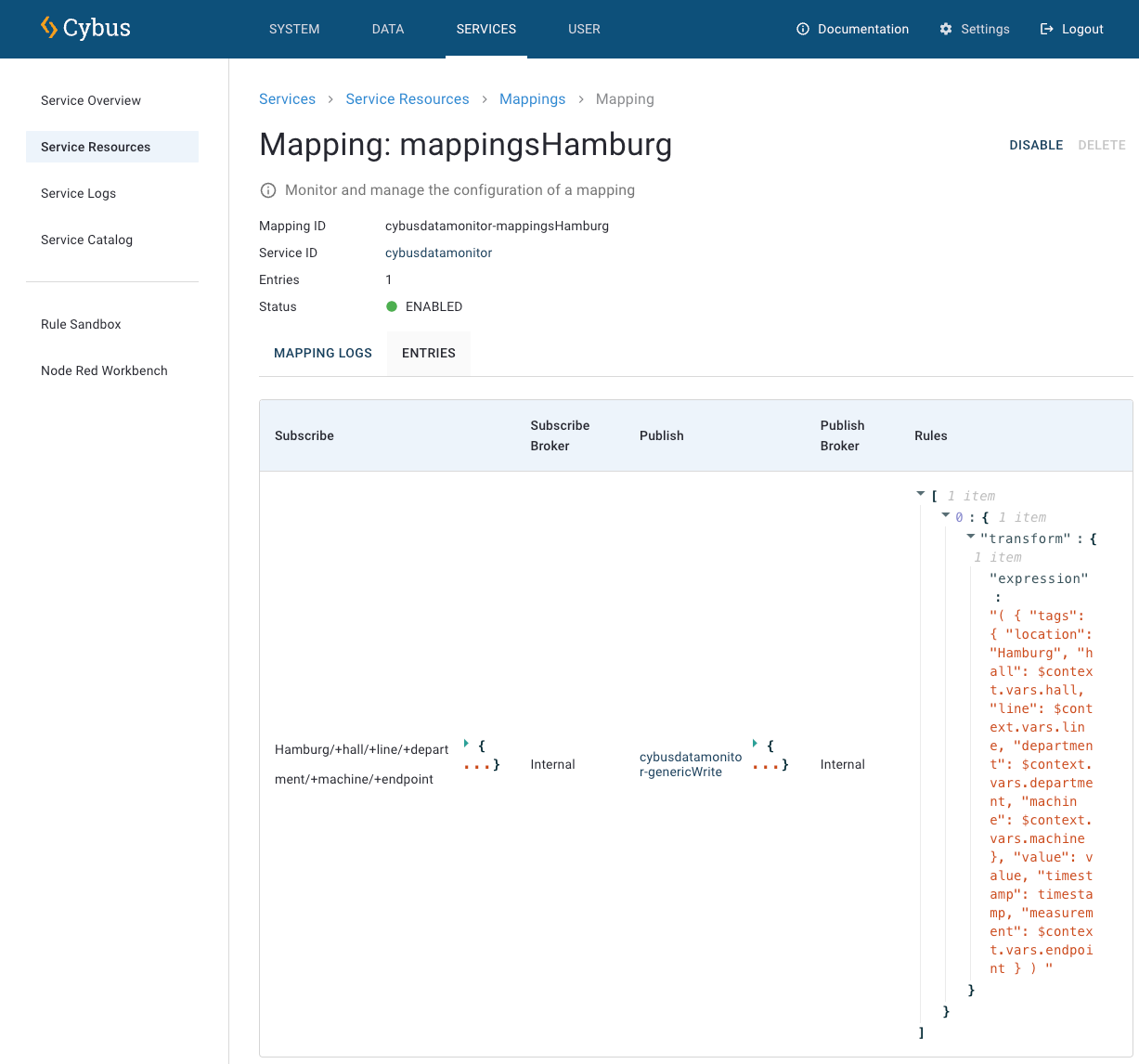This screenshot has width=1139, height=1064.
Task: Open the System menu in top navigation
Action: click(x=294, y=29)
